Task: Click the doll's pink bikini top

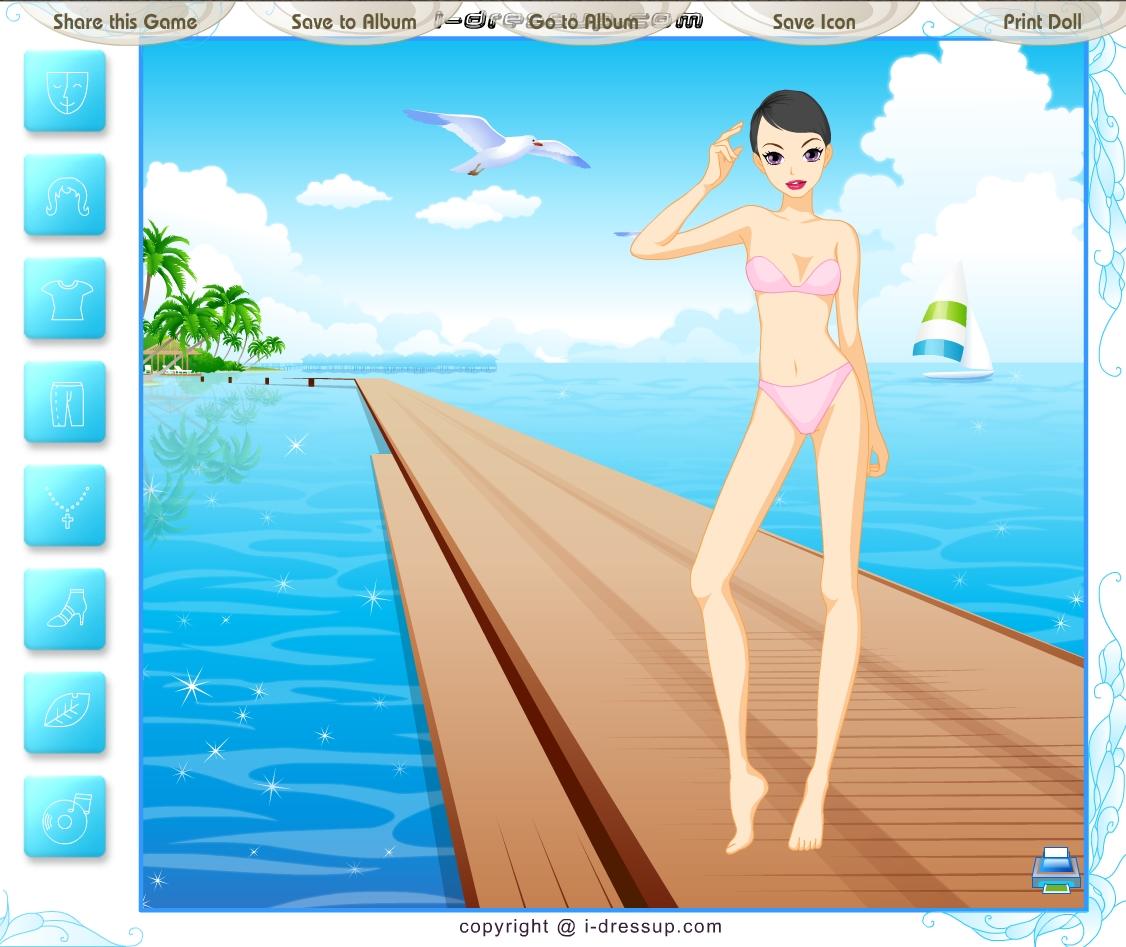Action: (795, 276)
